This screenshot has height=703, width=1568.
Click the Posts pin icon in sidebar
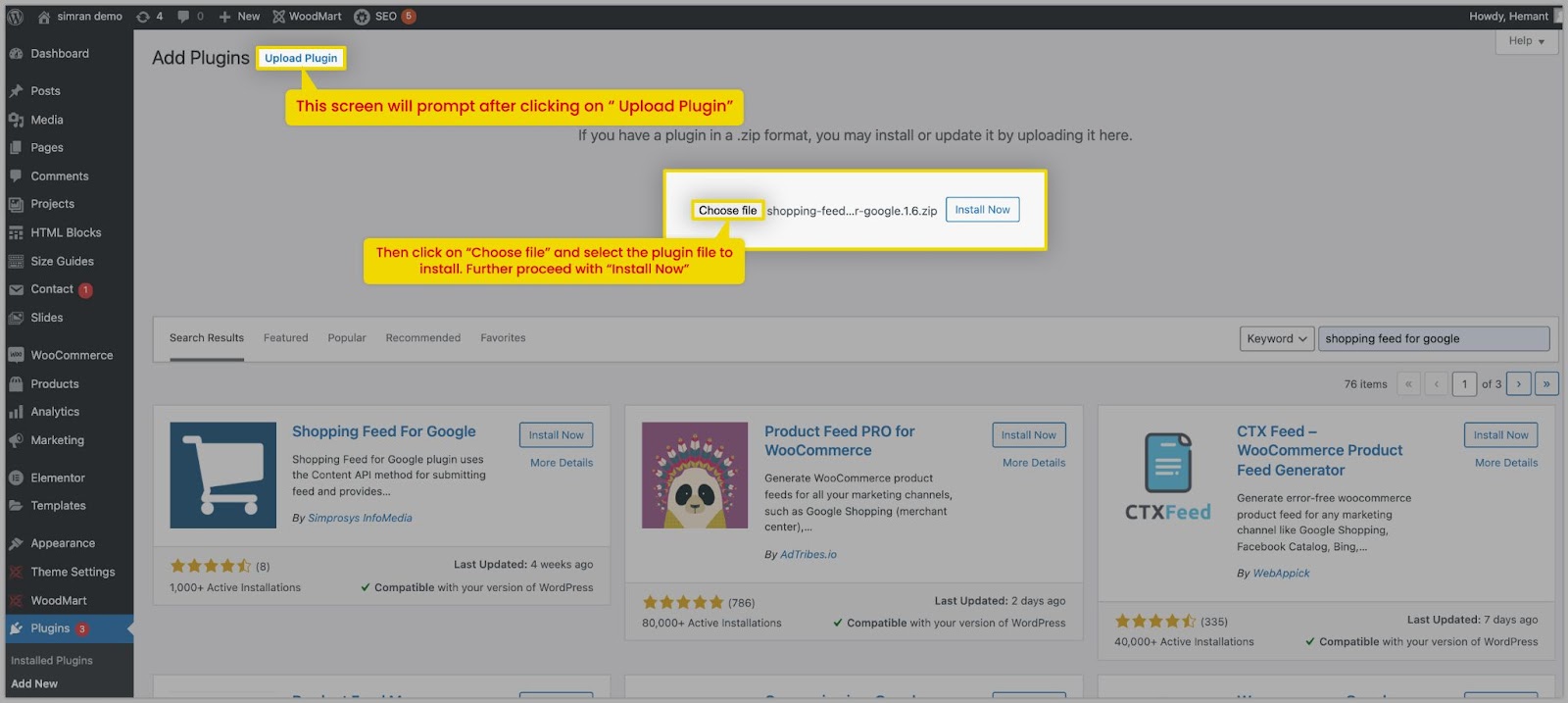click(x=16, y=91)
